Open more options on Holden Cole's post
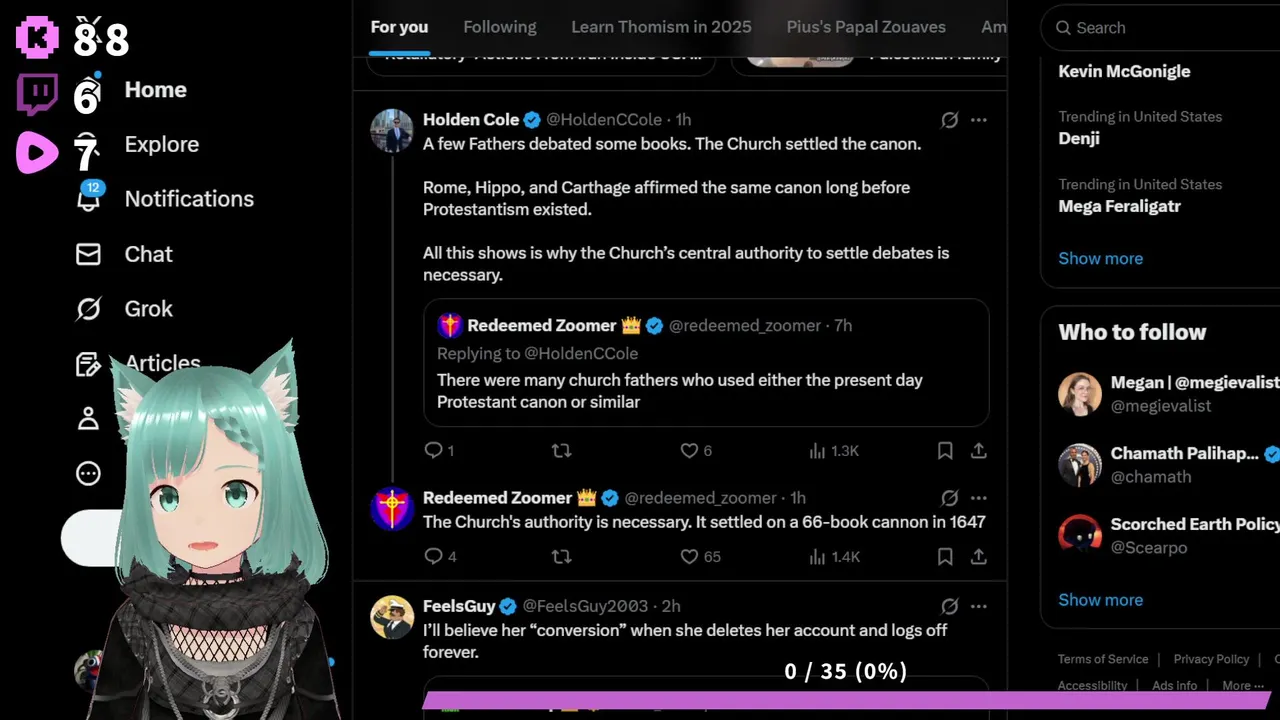 point(979,120)
